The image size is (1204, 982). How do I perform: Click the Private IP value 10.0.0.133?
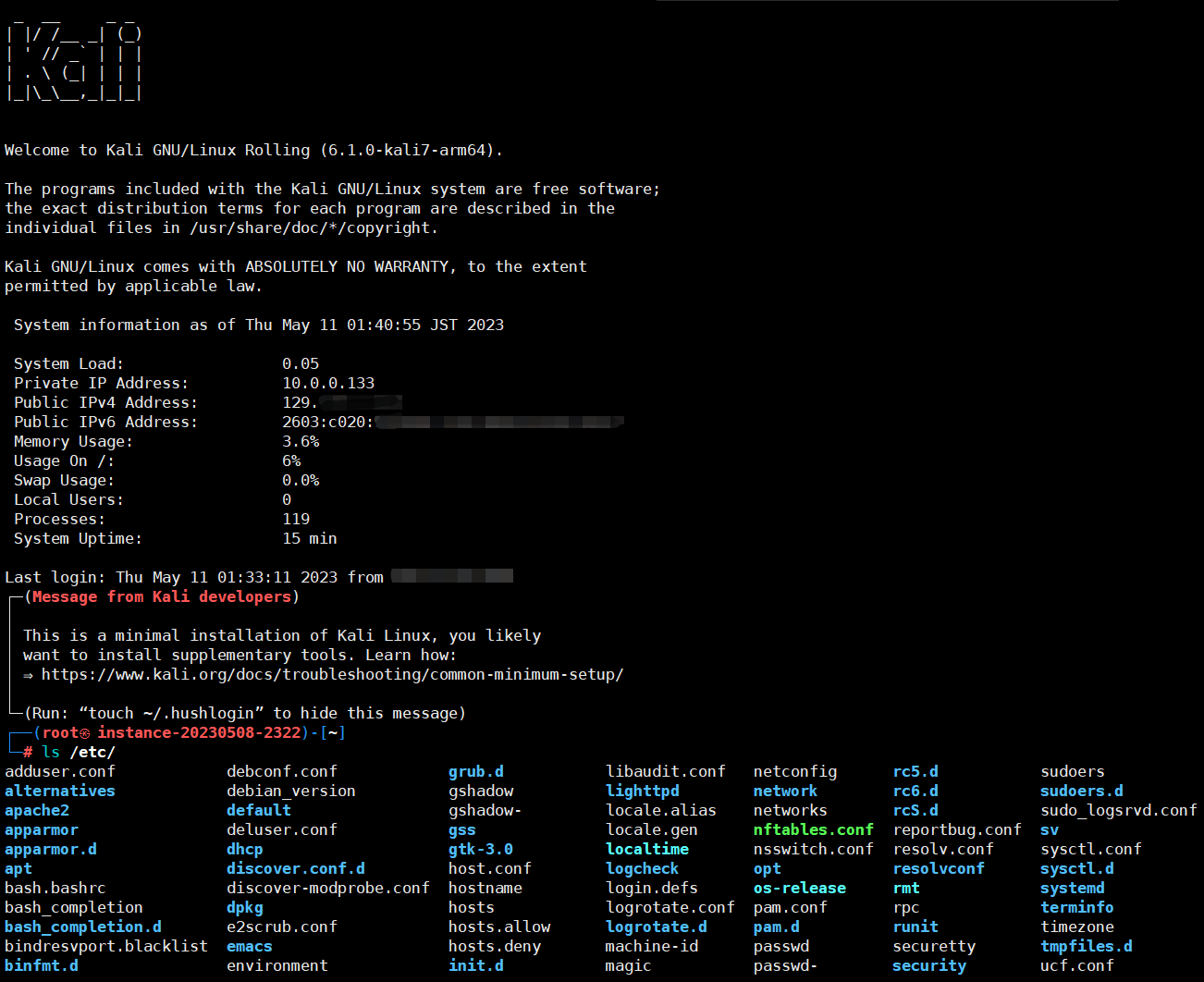[328, 383]
